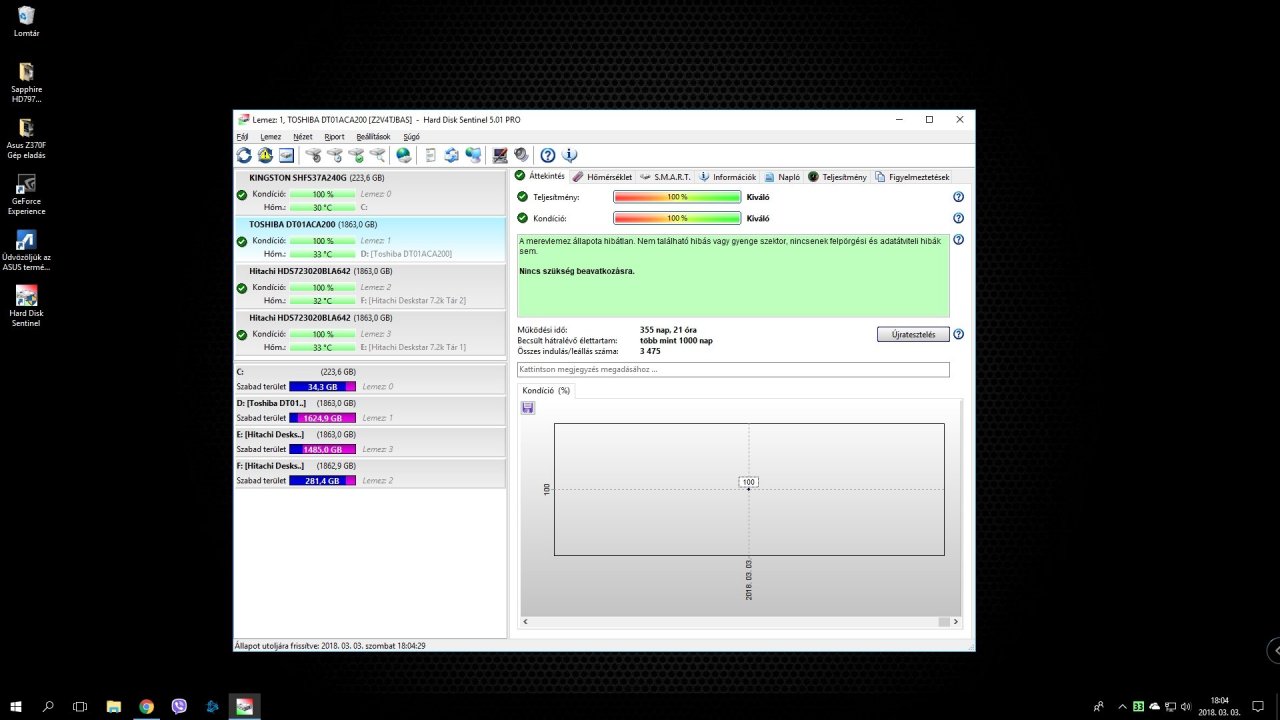Click the Teljesítmény 100 % gauge bar
This screenshot has width=1280, height=720.
(x=677, y=197)
